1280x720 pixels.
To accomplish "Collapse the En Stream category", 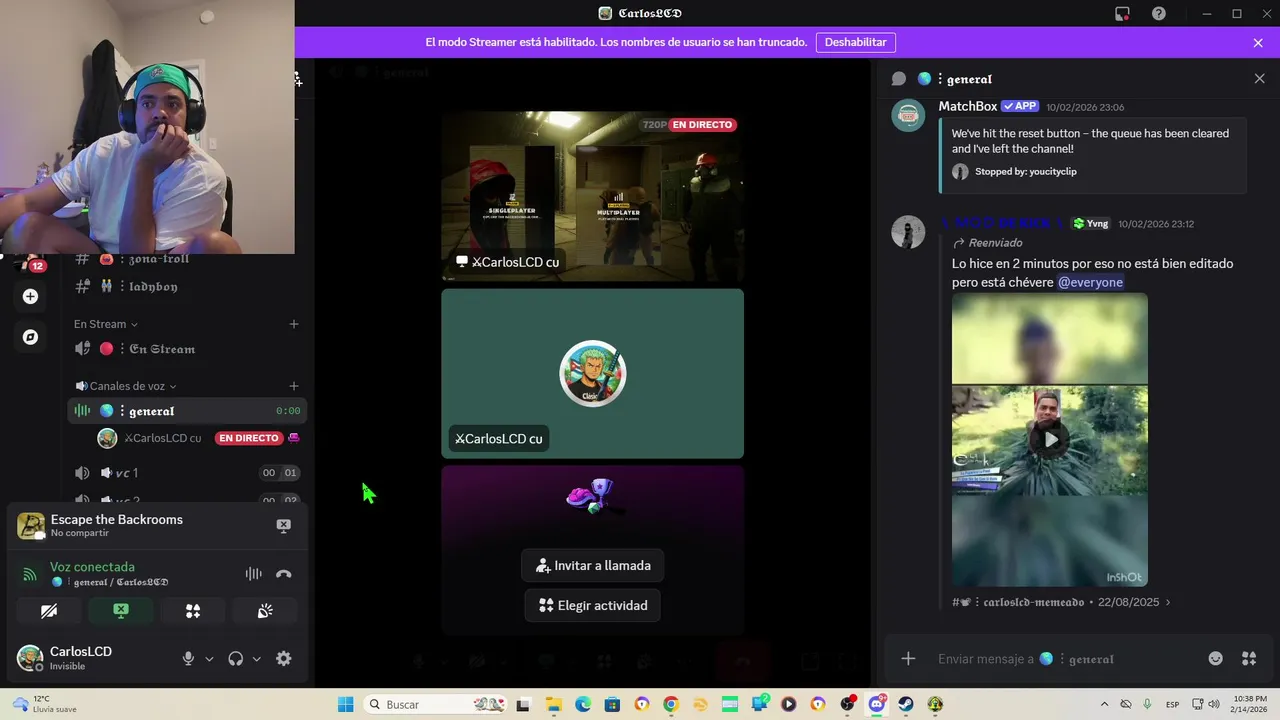I will click(x=105, y=324).
